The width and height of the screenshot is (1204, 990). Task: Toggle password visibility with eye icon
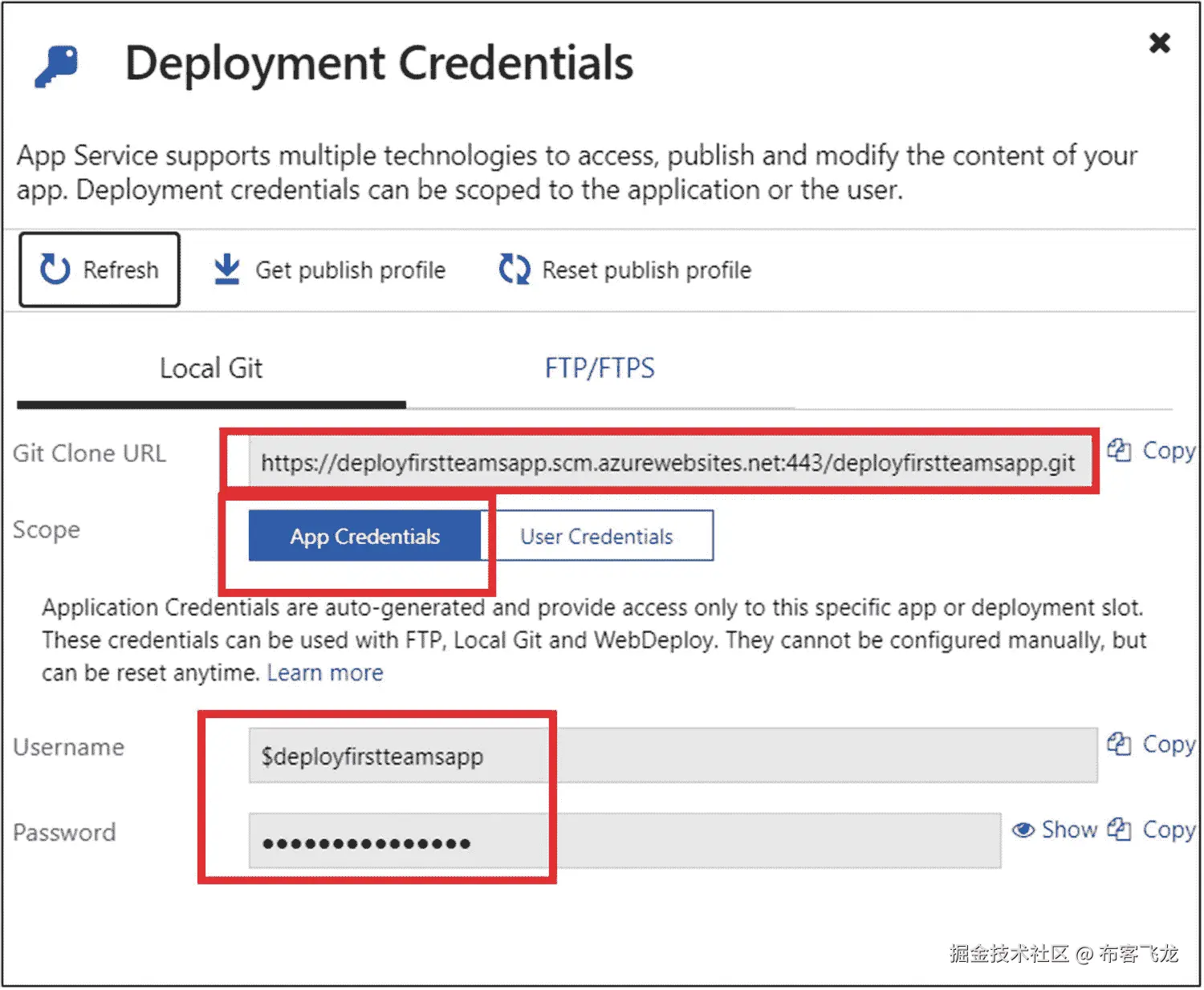click(1023, 830)
